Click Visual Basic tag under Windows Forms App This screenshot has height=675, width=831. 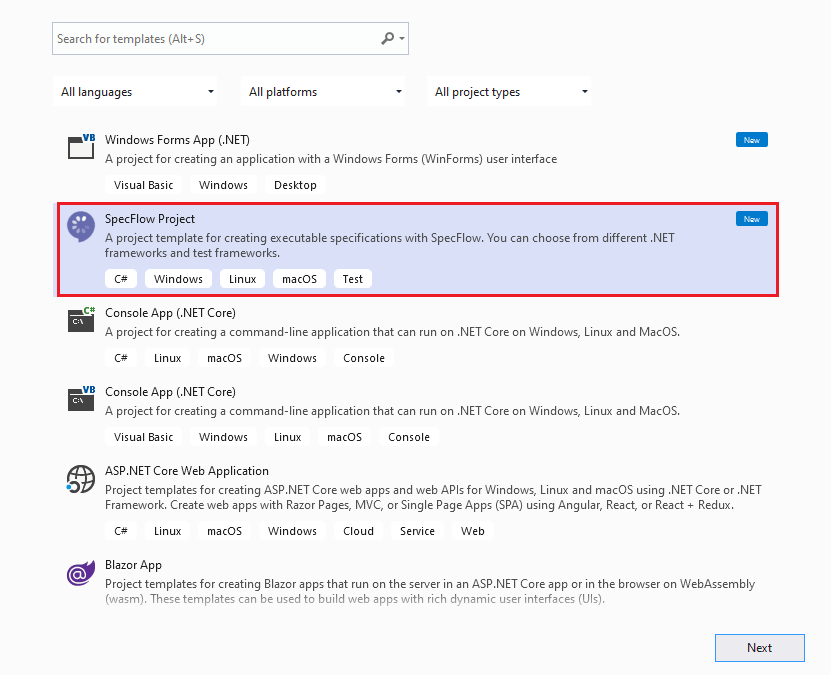143,185
